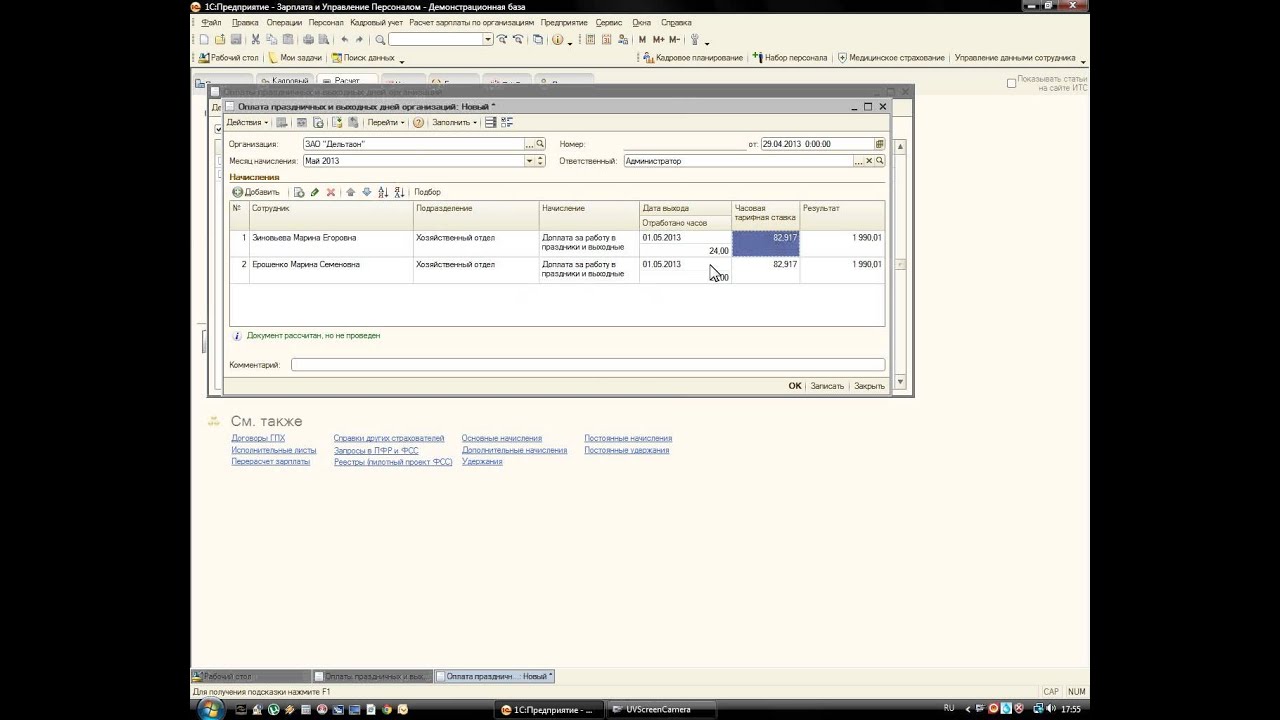Sort rows descending Z-A
The width and height of the screenshot is (1280, 720).
(x=399, y=192)
